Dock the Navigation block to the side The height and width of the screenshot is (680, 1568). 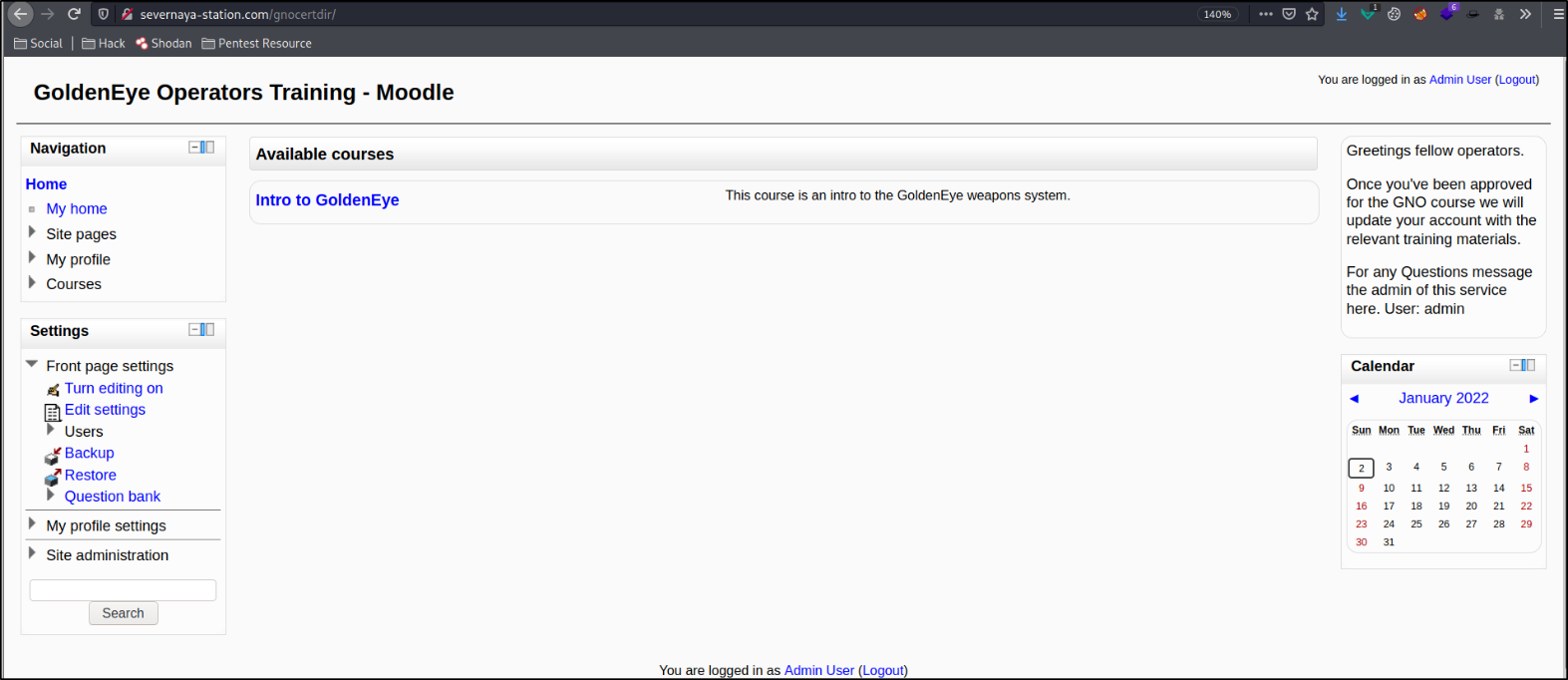[x=208, y=148]
